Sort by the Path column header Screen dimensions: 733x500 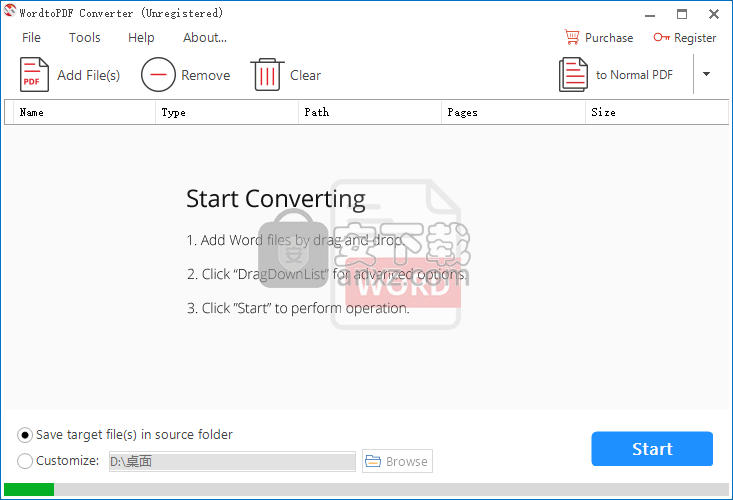370,112
